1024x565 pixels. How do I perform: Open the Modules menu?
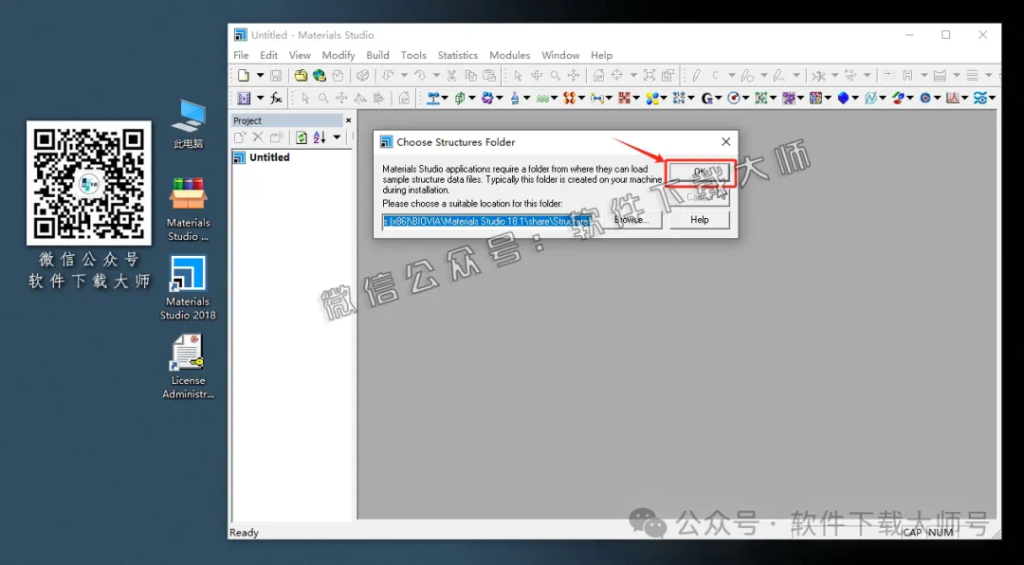(509, 55)
